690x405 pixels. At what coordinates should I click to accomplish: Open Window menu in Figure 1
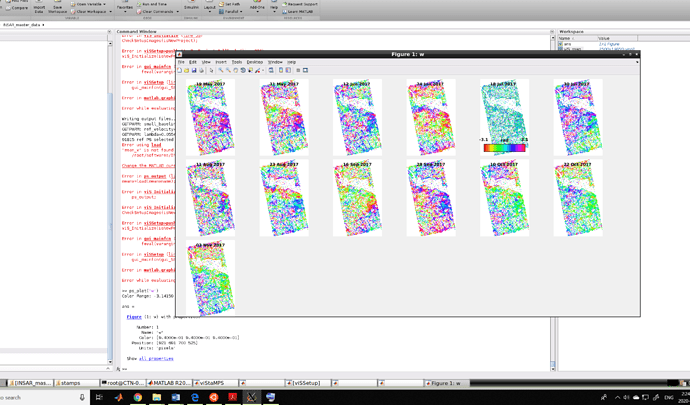pos(275,62)
